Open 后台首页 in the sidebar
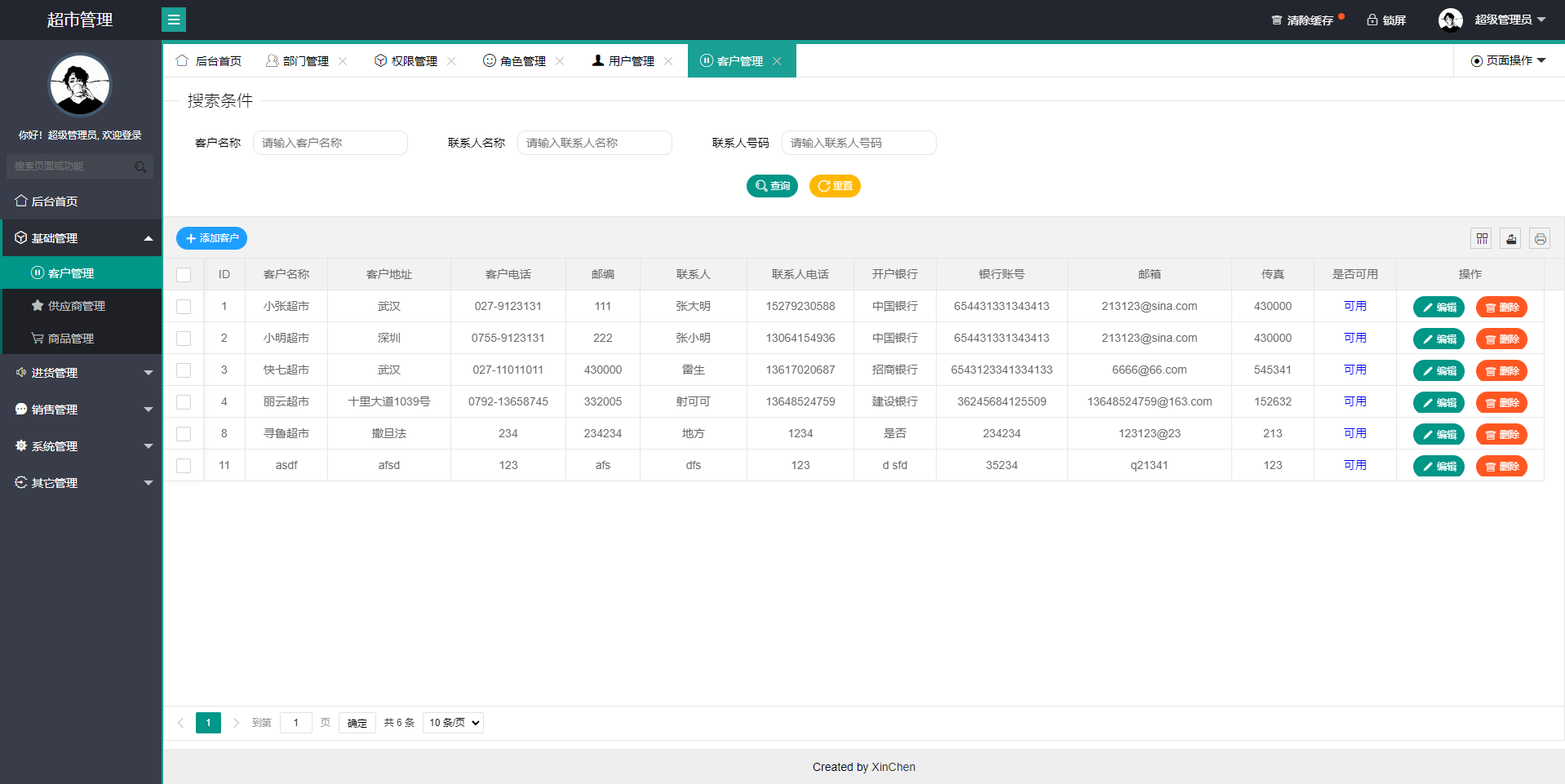This screenshot has height=784, width=1565. coord(81,202)
